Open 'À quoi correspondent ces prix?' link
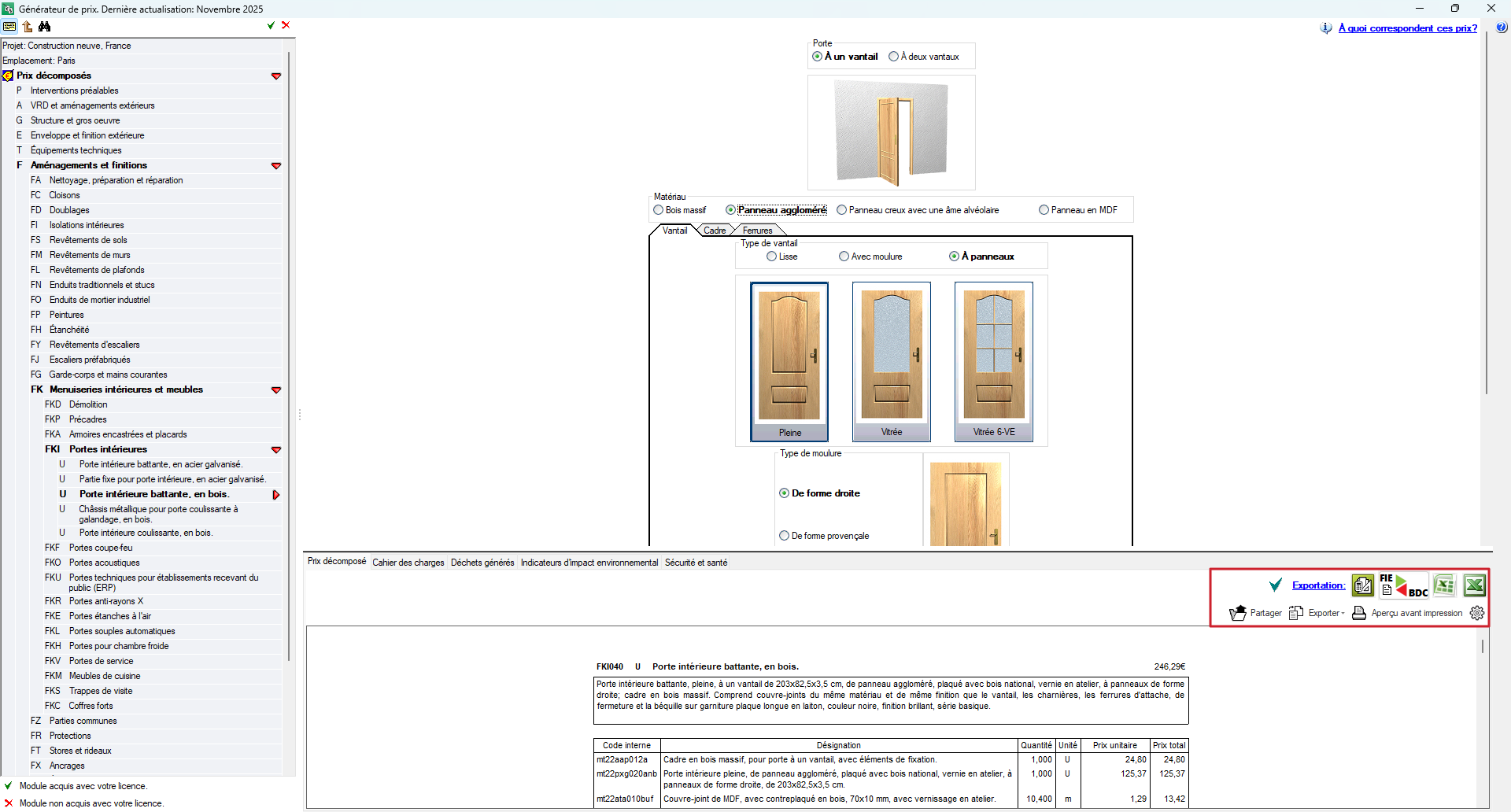 [1408, 28]
